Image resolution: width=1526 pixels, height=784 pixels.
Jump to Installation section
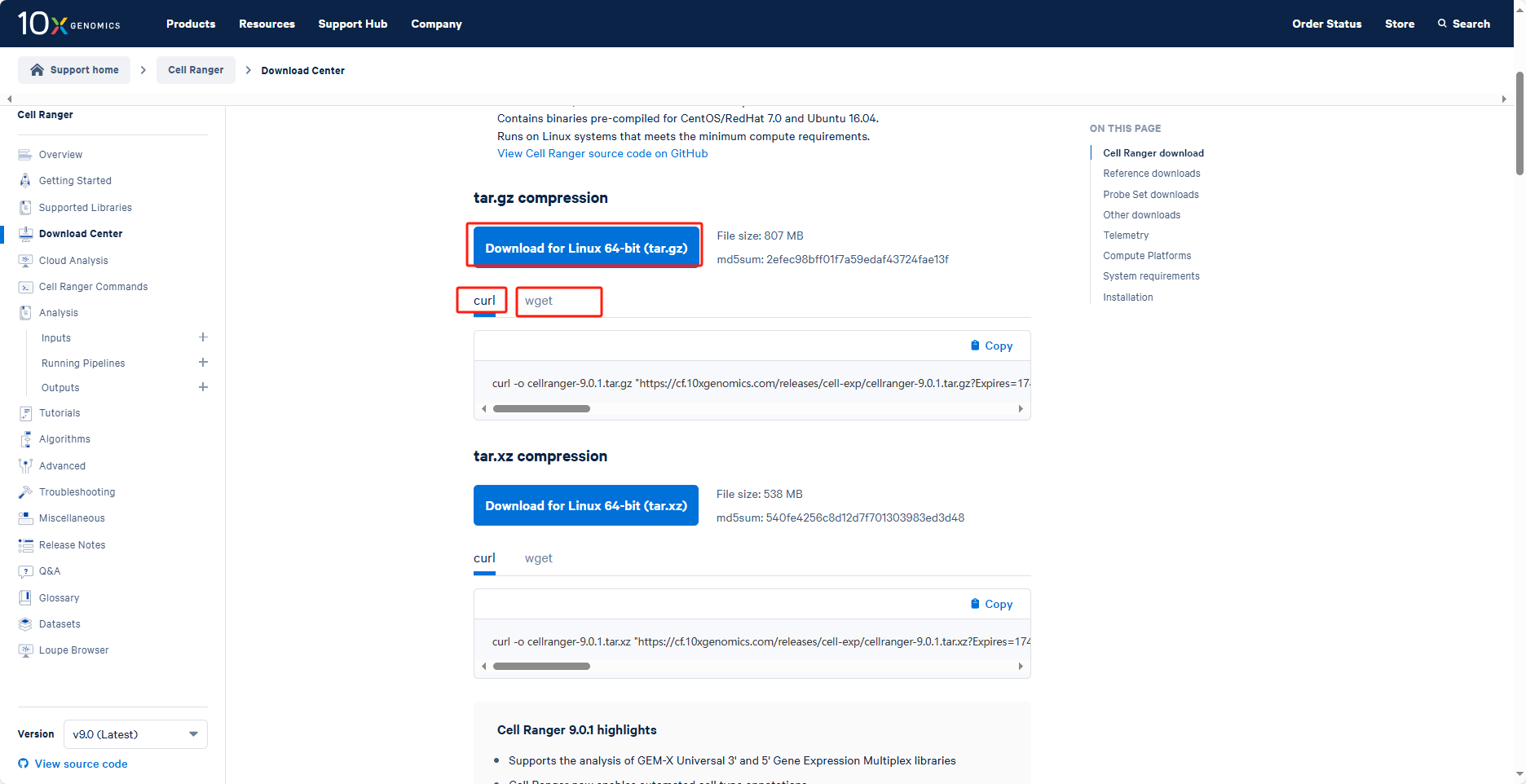pos(1127,297)
